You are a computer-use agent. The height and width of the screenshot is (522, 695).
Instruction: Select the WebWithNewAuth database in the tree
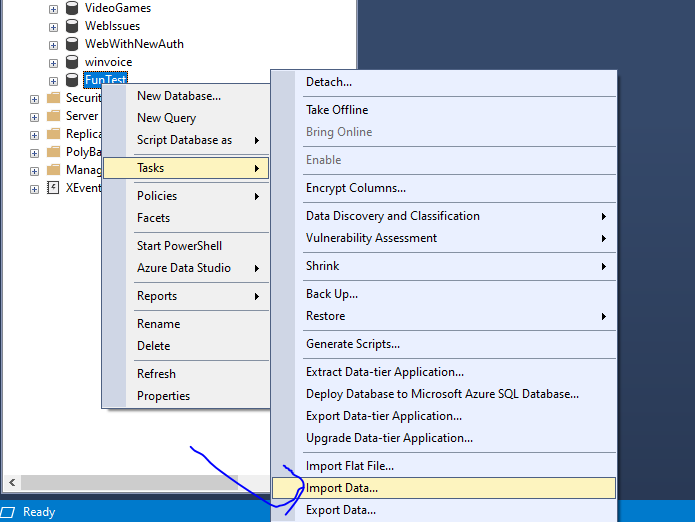tap(134, 44)
